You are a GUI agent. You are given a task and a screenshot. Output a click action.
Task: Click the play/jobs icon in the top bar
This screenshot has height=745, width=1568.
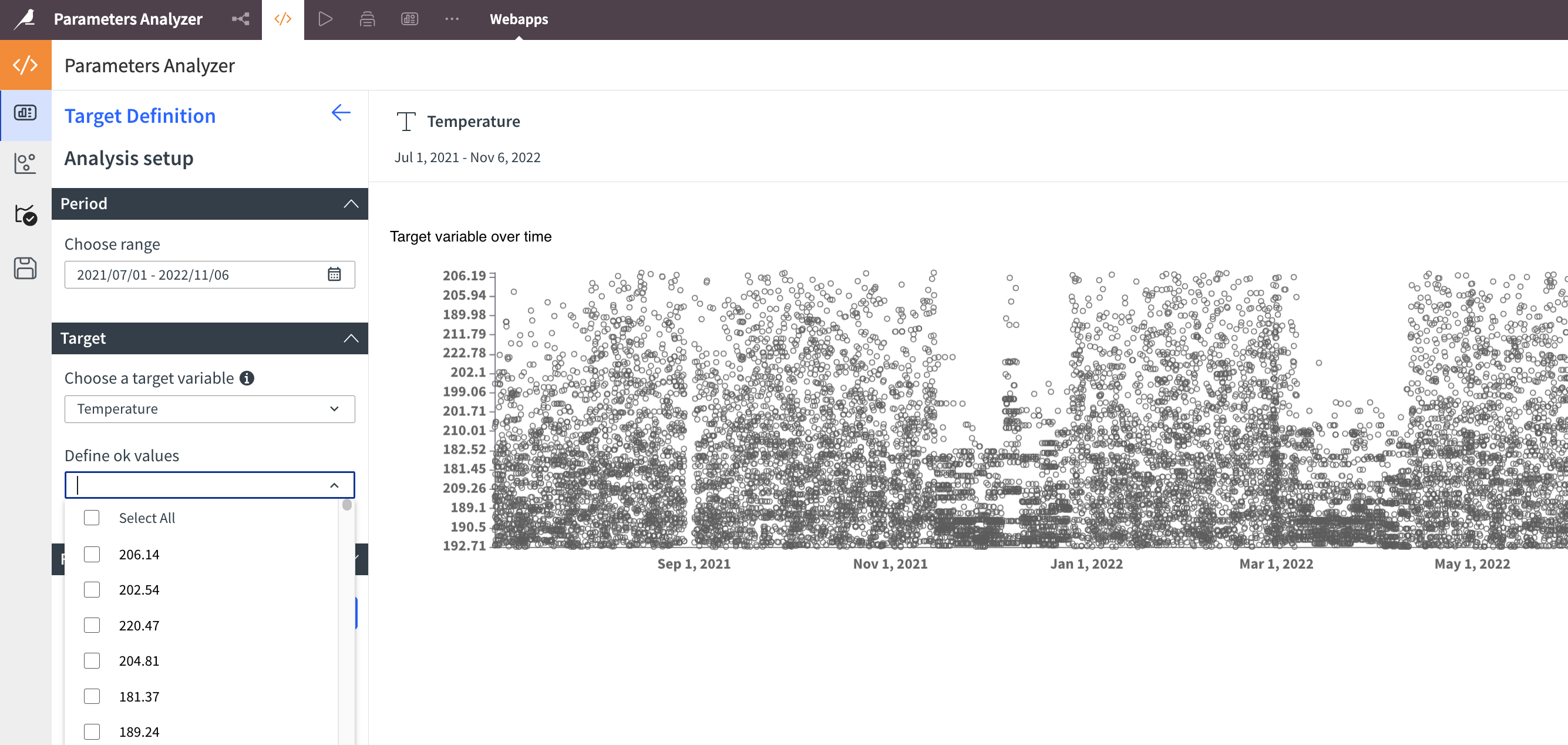(325, 19)
